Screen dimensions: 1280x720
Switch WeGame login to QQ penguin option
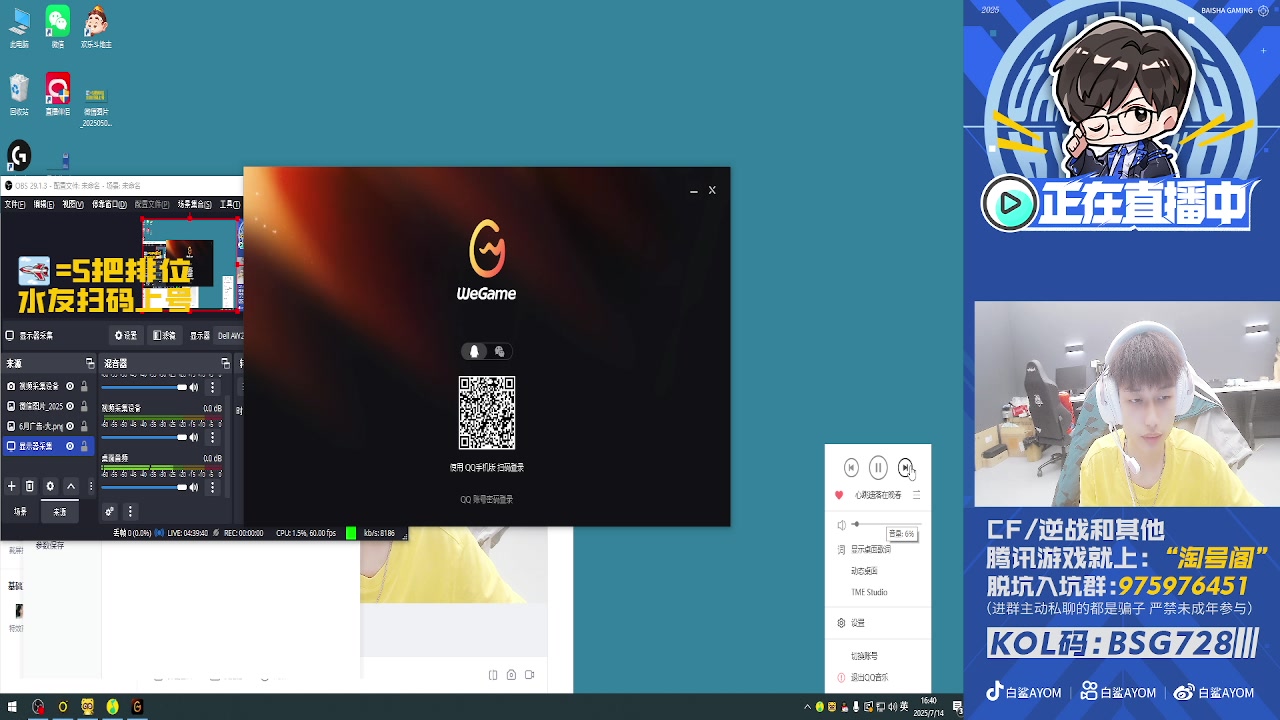(474, 351)
